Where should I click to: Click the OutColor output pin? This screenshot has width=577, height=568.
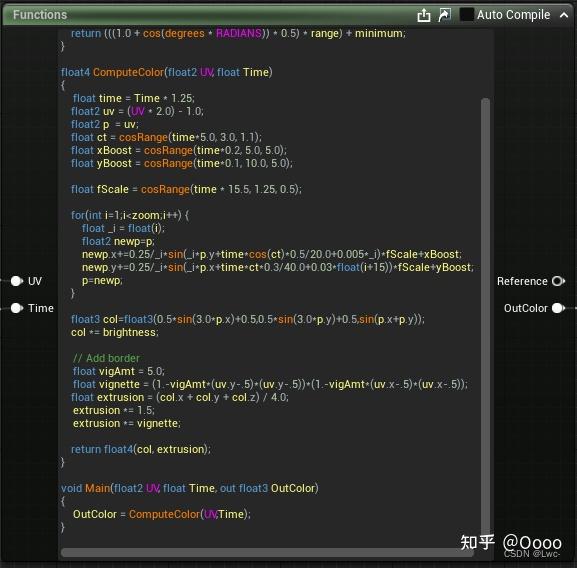[x=558, y=308]
